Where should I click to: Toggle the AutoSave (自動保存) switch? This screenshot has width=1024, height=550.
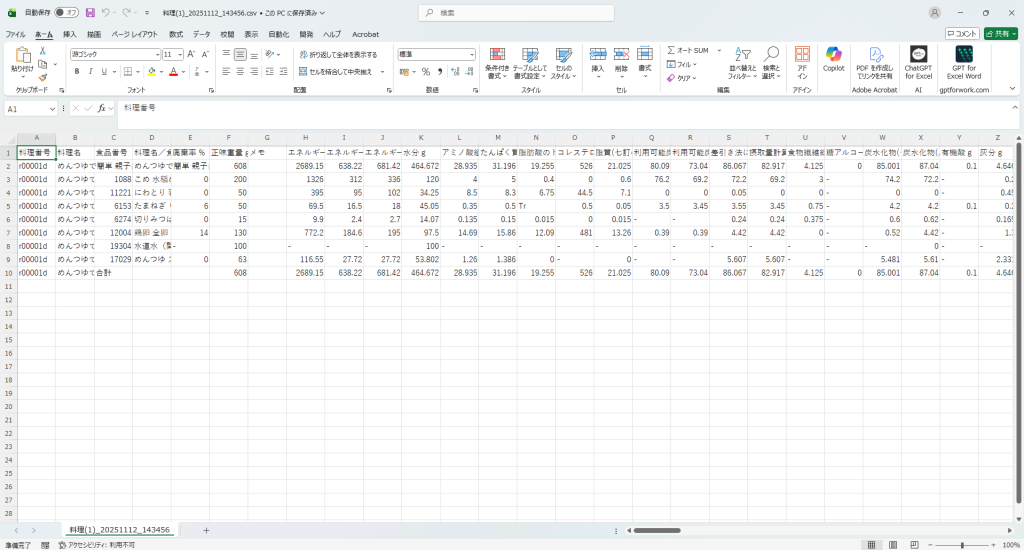pos(67,13)
